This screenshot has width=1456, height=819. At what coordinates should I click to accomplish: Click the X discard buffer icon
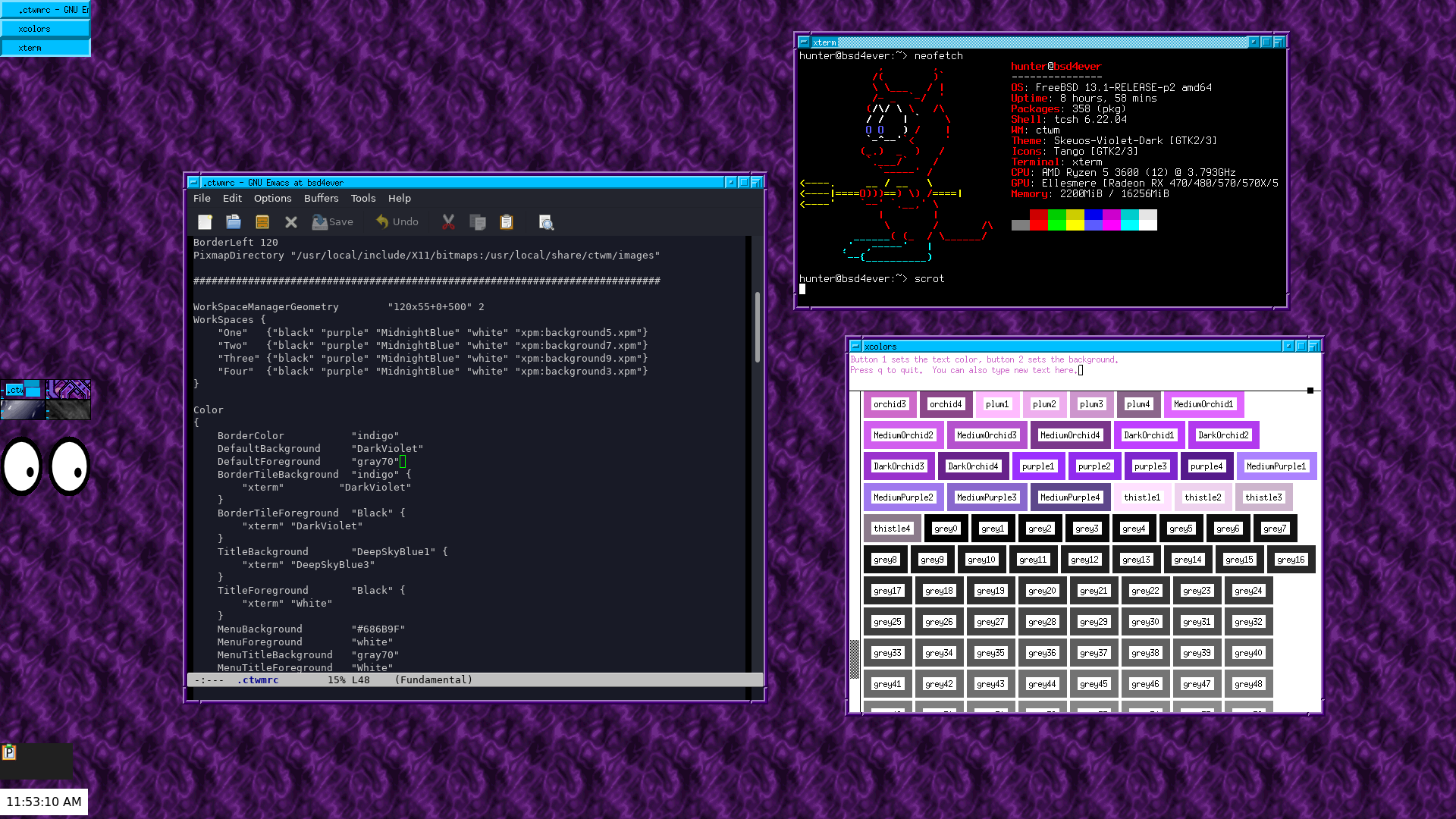pos(291,221)
